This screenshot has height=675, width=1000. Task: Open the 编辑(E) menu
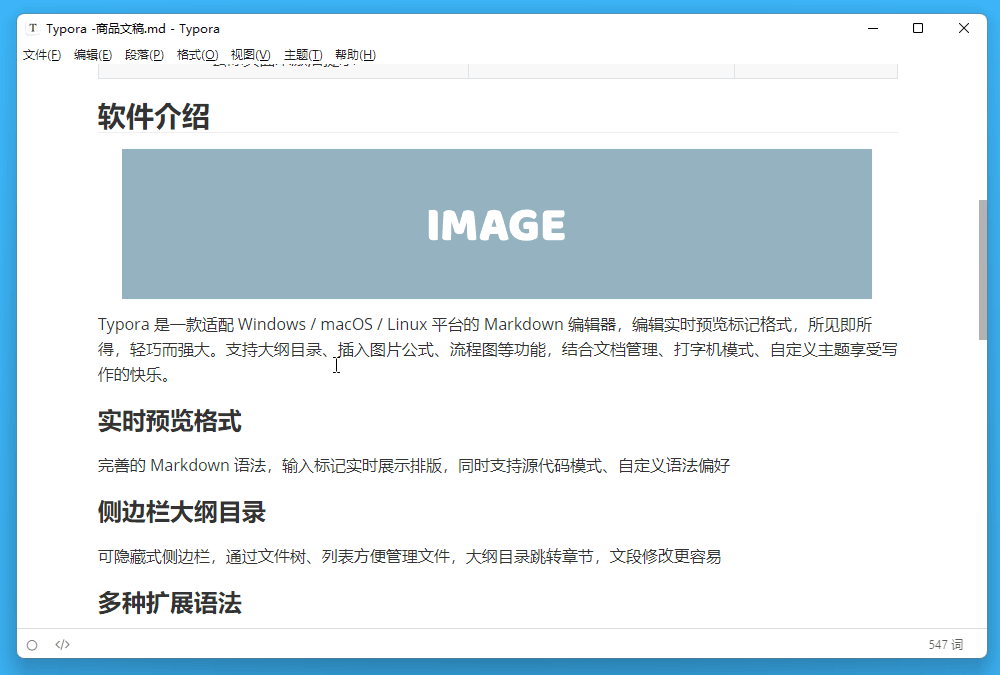tap(93, 55)
